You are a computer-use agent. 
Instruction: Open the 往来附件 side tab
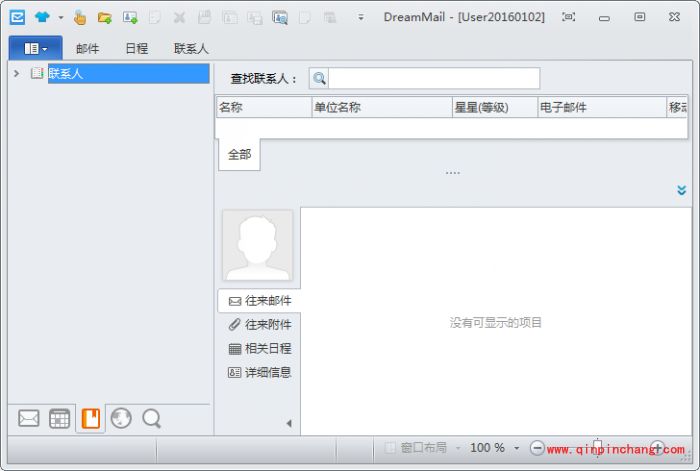(259, 325)
